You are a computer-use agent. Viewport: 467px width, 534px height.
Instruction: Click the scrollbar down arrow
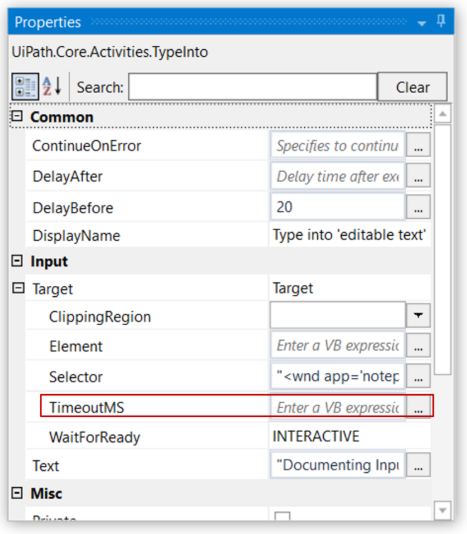[442, 510]
